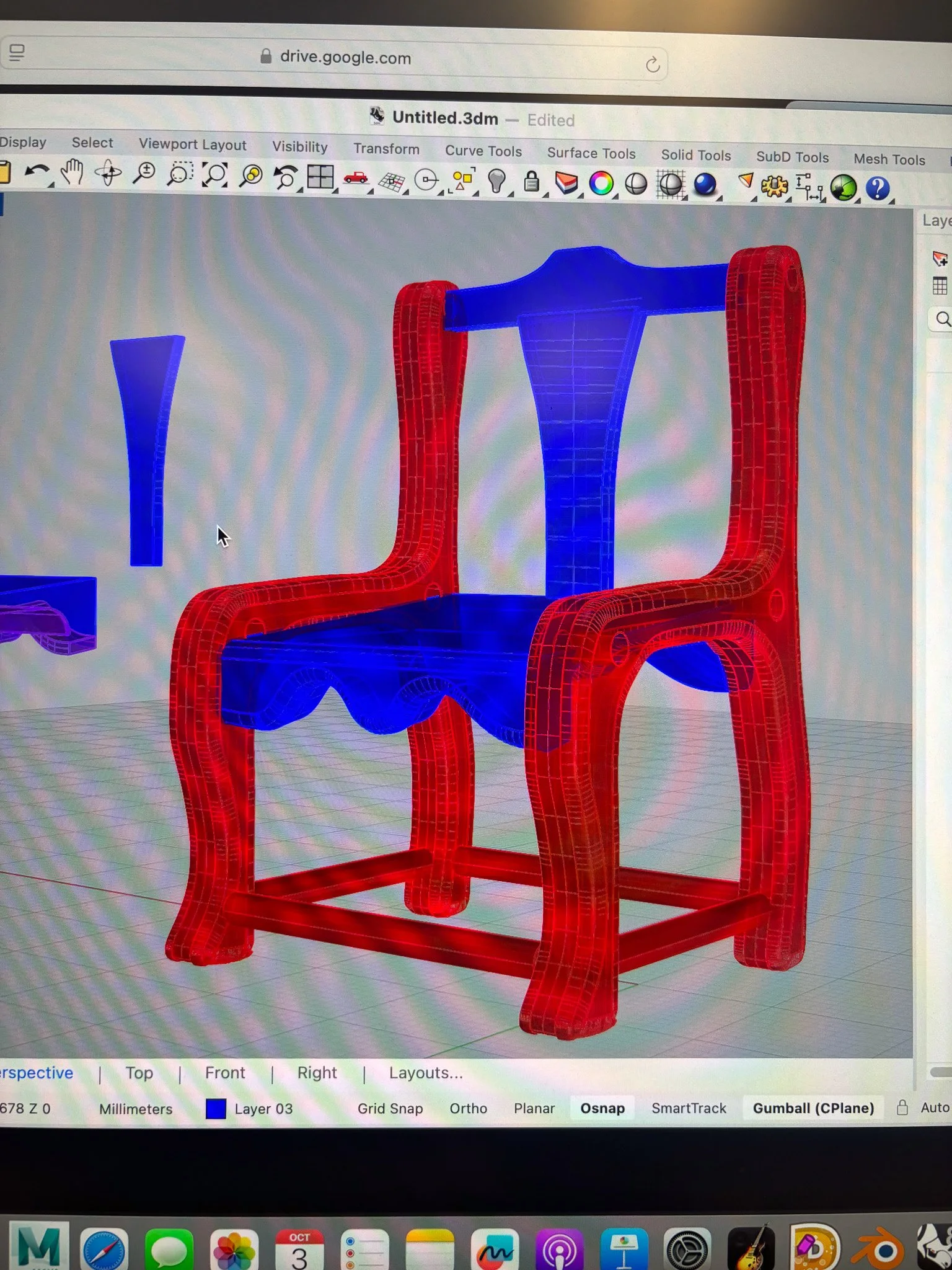
Task: Click the search magnifier in the right panel
Action: (x=943, y=319)
